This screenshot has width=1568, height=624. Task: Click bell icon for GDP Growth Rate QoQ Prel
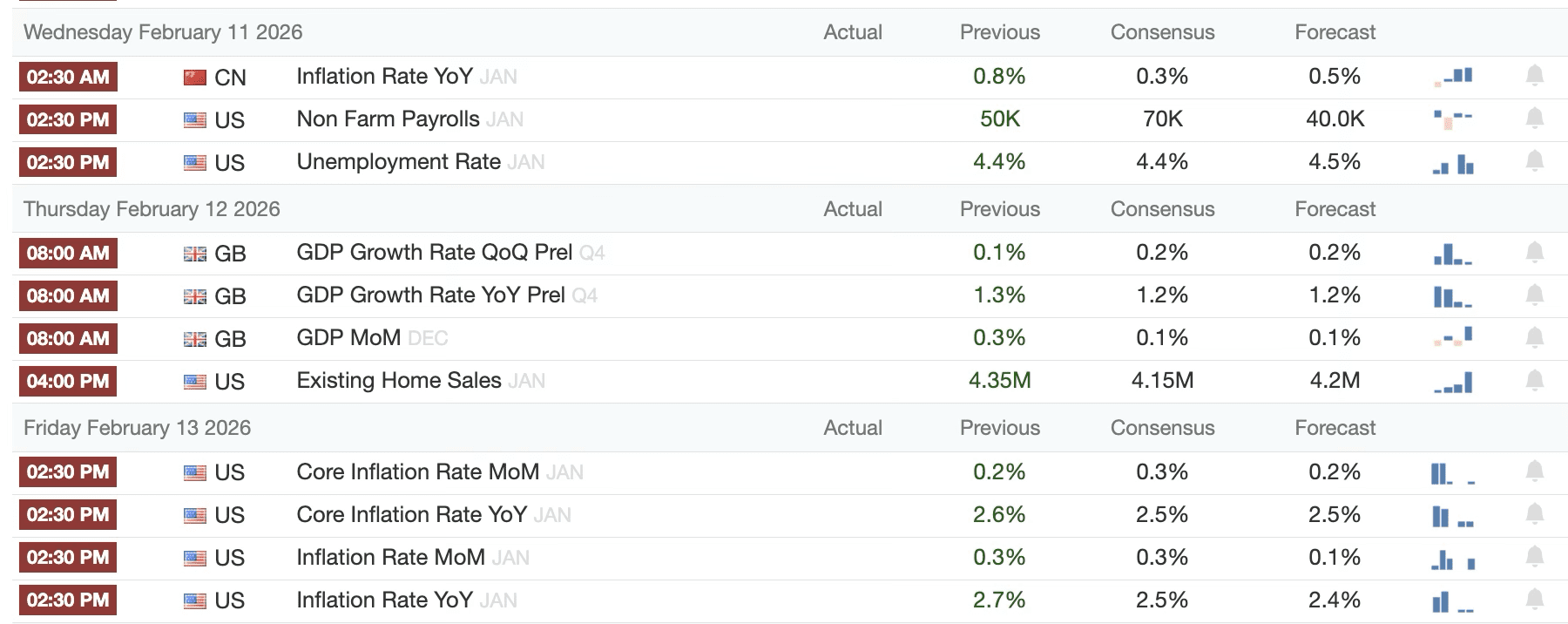tap(1535, 253)
